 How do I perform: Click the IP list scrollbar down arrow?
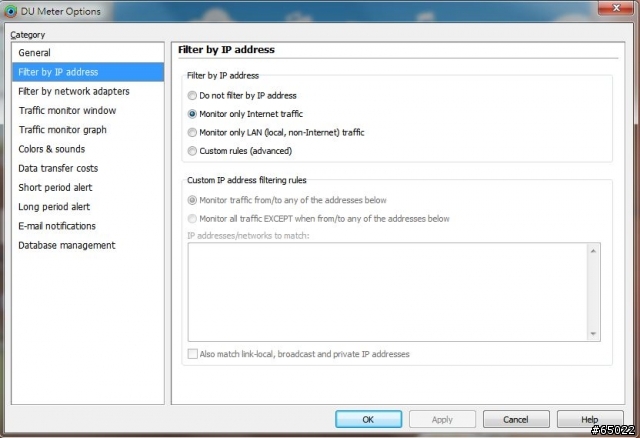pyautogui.click(x=593, y=334)
